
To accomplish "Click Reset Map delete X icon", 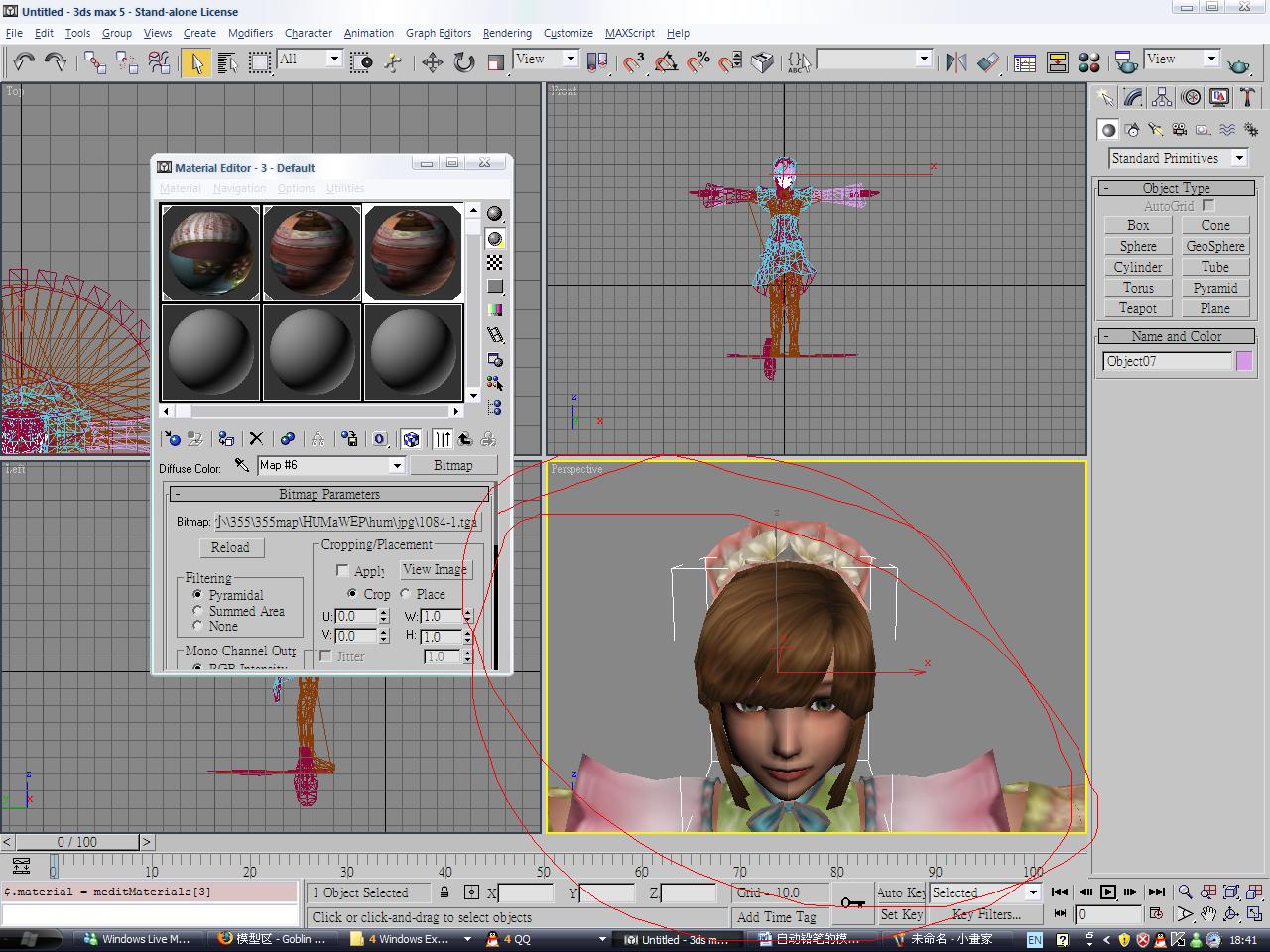I will click(x=256, y=438).
